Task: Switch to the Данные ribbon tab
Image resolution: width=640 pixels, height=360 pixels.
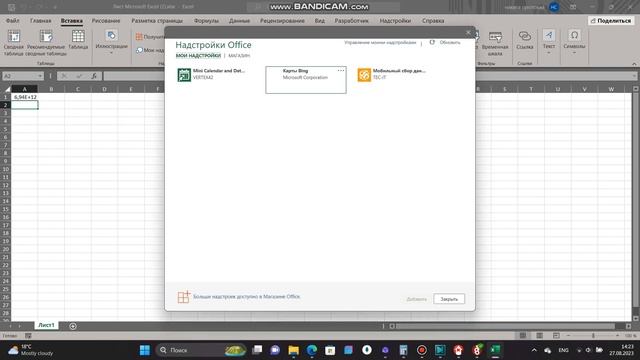Action: tap(239, 20)
